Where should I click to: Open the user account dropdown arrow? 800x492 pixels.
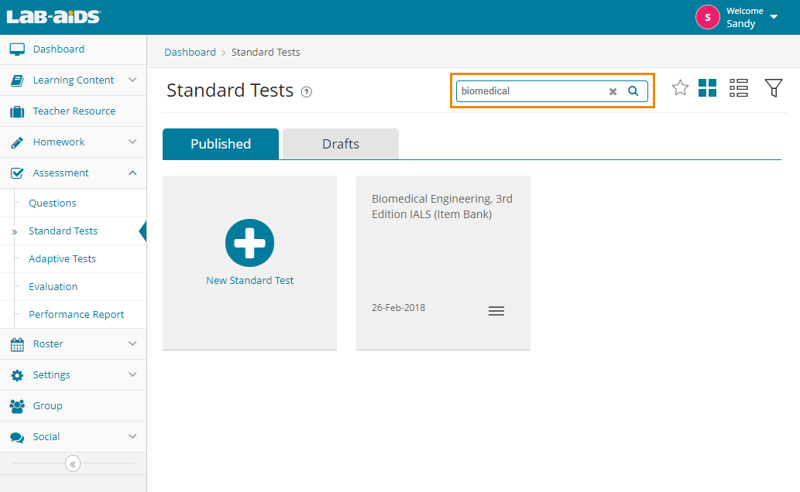click(774, 17)
